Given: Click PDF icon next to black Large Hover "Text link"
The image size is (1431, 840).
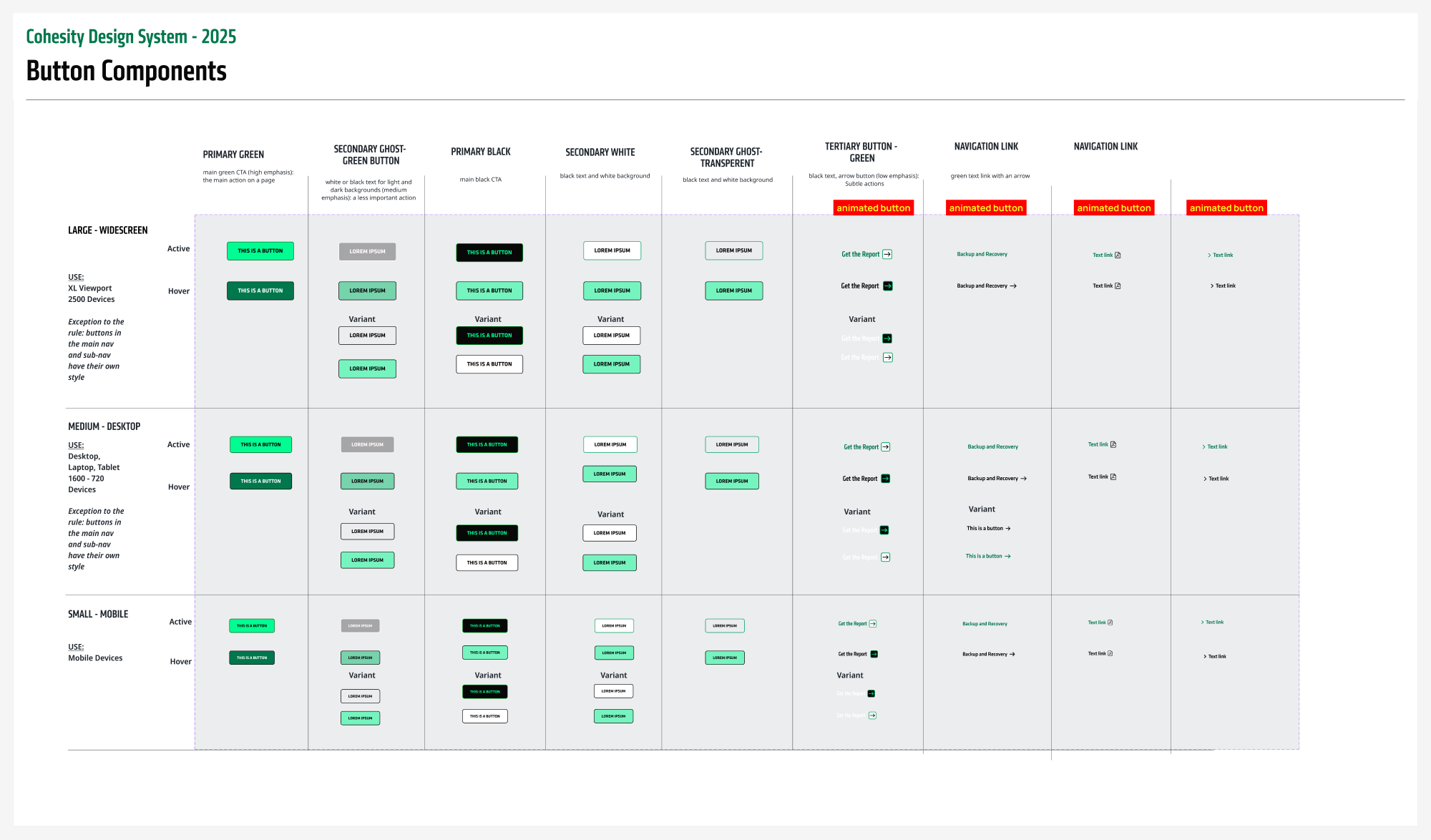Looking at the screenshot, I should pos(1118,285).
